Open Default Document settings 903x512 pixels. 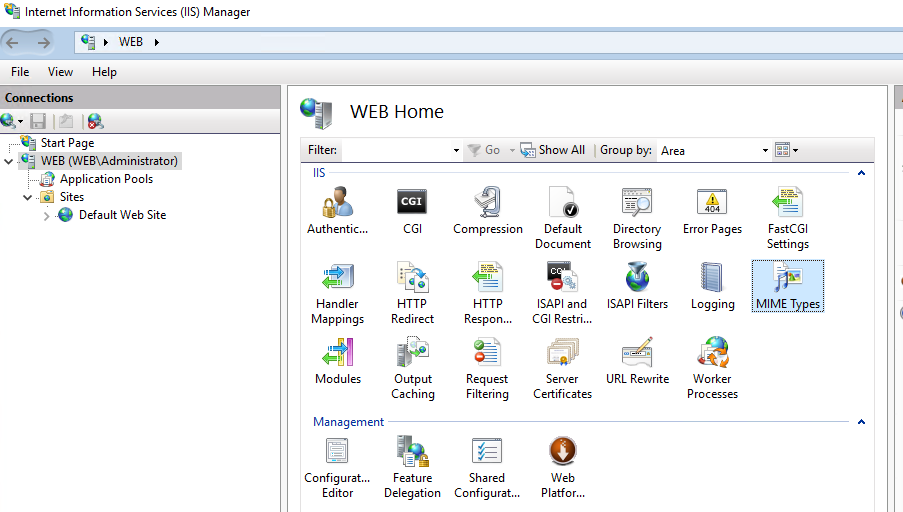pos(563,218)
